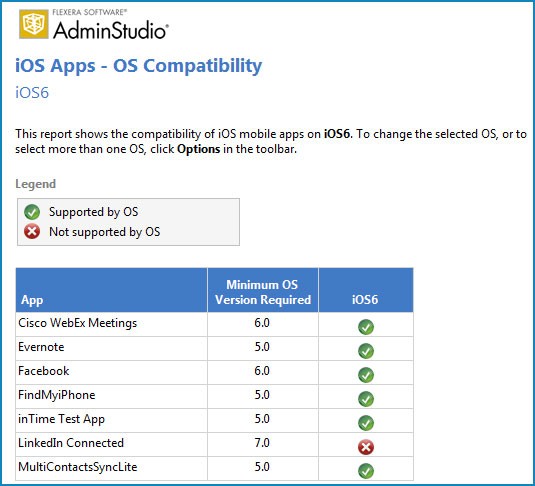Click the AdminStudio cube logo icon
This screenshot has height=486, width=535.
coord(33,24)
